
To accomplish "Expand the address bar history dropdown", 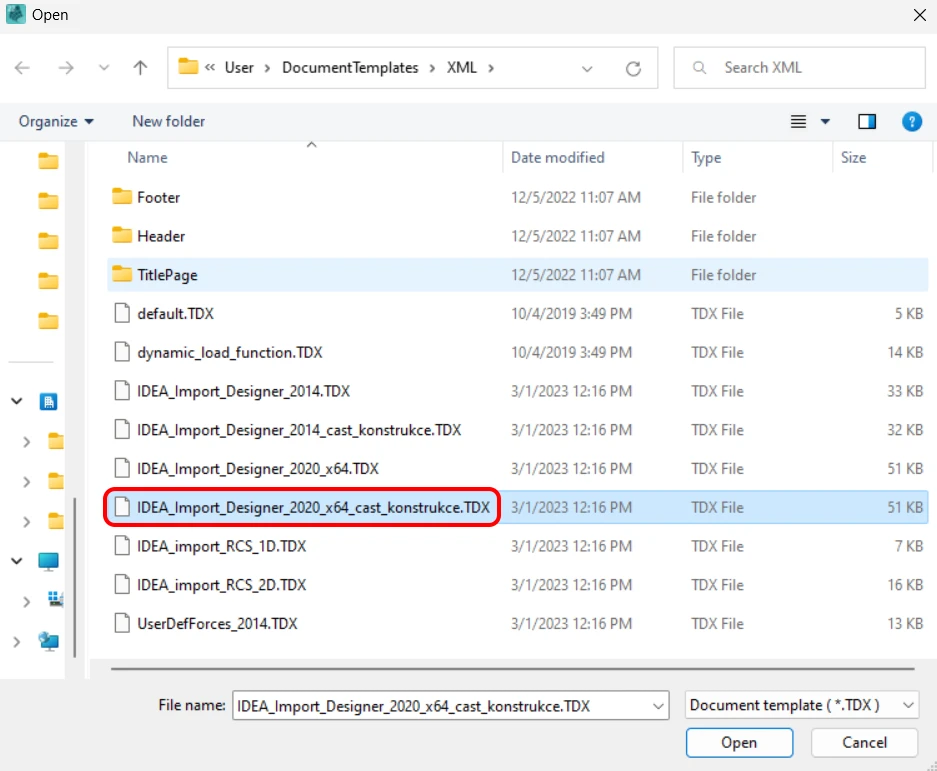I will tap(587, 69).
